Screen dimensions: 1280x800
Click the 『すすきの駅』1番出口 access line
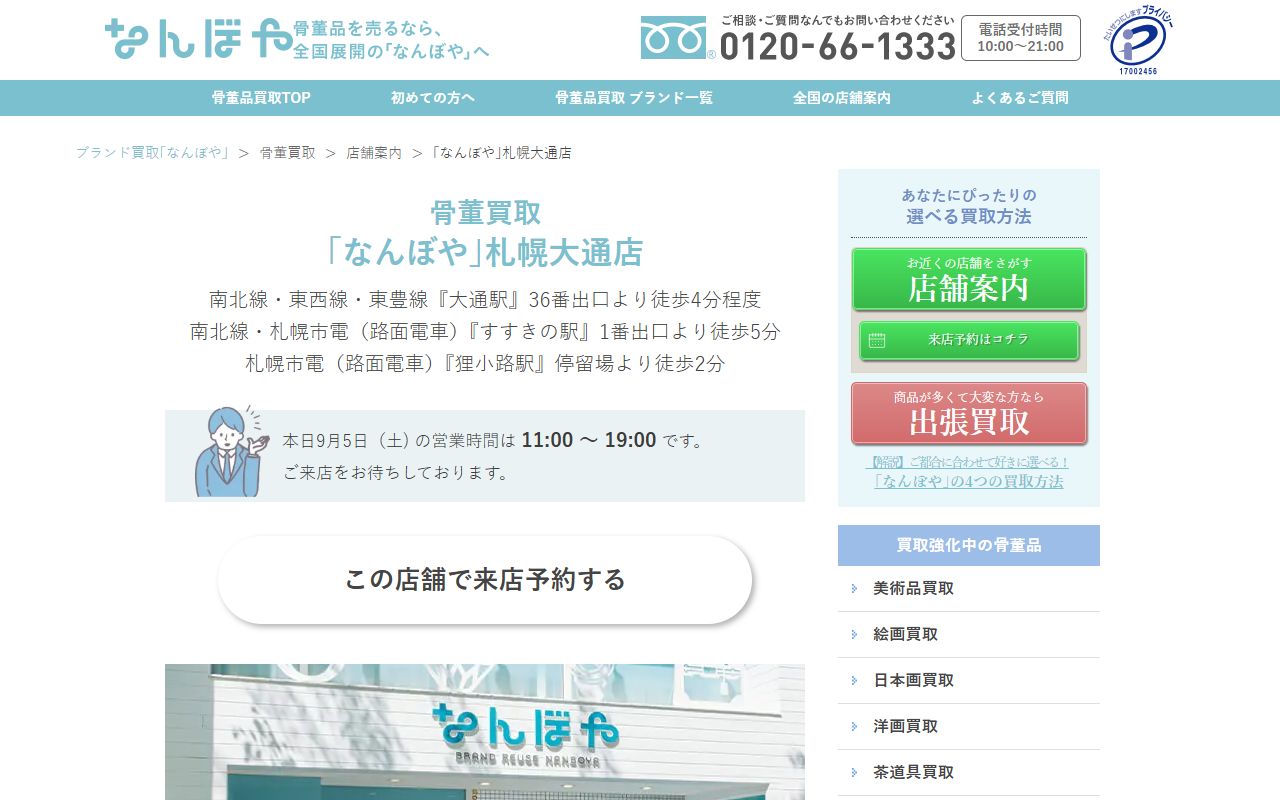(x=485, y=331)
